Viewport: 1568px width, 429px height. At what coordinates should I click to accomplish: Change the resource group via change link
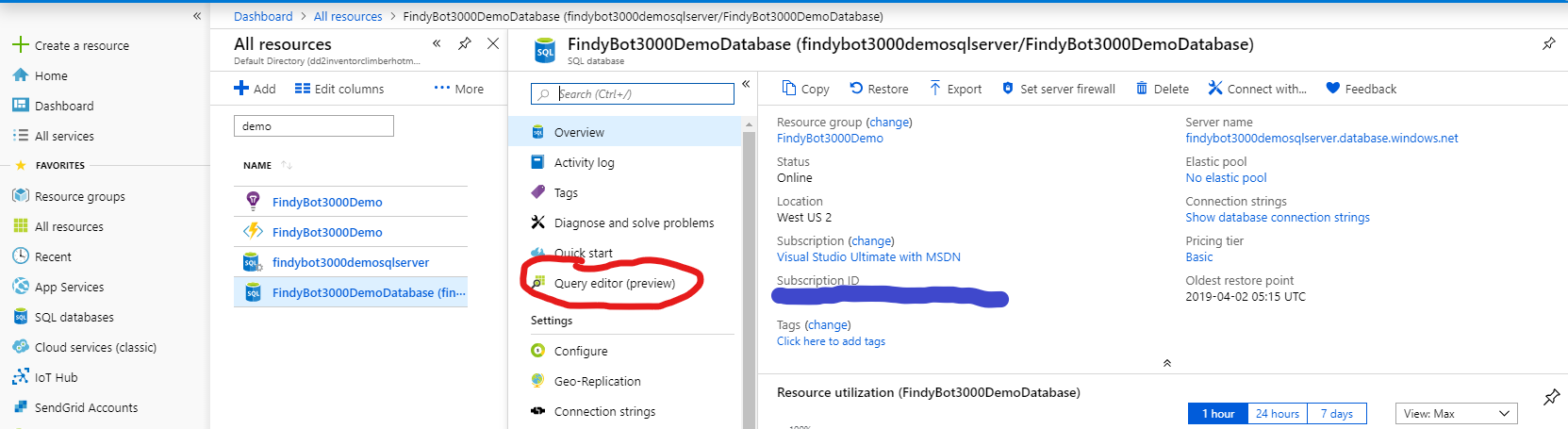pos(889,122)
